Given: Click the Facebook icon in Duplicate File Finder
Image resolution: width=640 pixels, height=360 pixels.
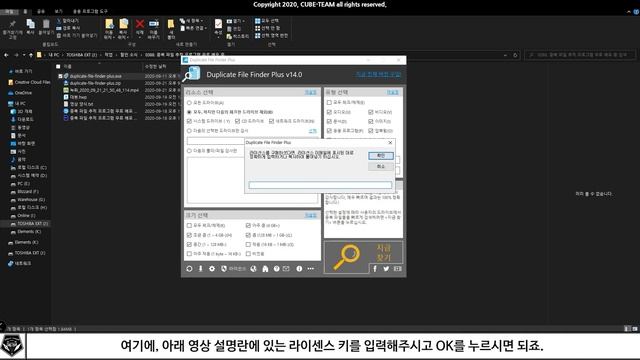Looking at the screenshot, I should click(x=375, y=269).
